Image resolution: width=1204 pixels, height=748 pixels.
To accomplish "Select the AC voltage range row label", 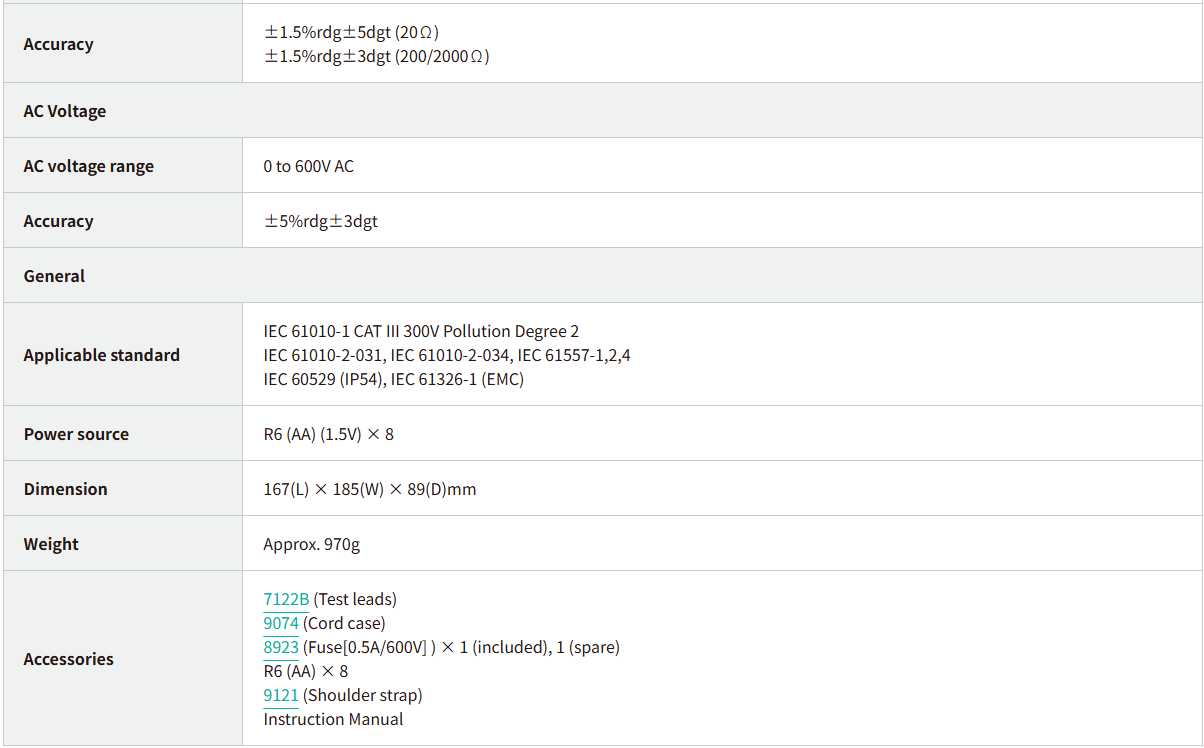I will pos(89,166).
